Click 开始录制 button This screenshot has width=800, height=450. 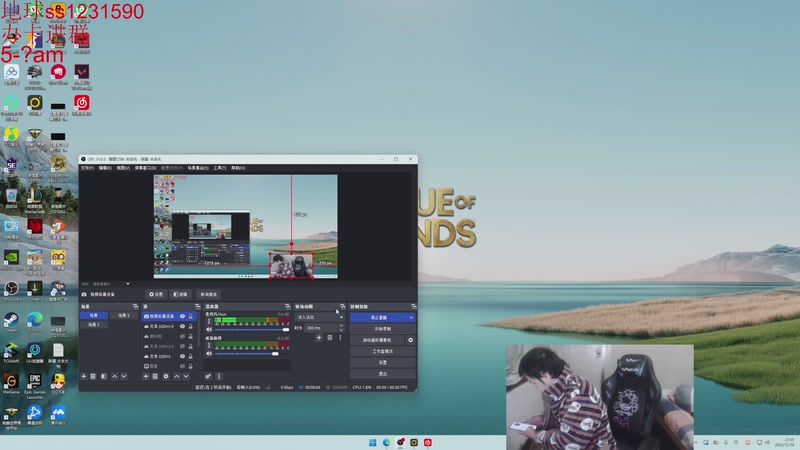pos(383,329)
